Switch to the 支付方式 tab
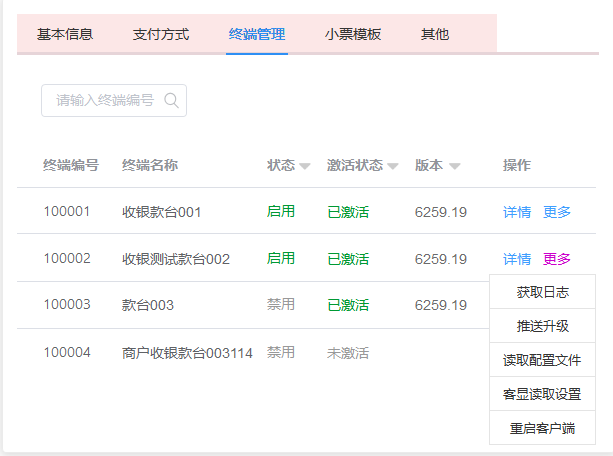 point(160,34)
